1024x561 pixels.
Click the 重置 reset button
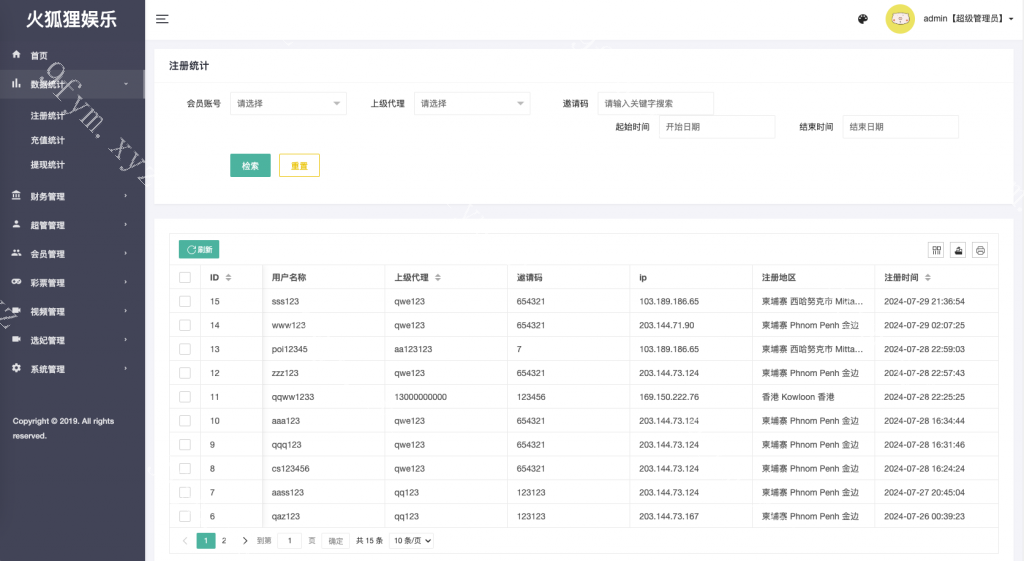pos(299,166)
